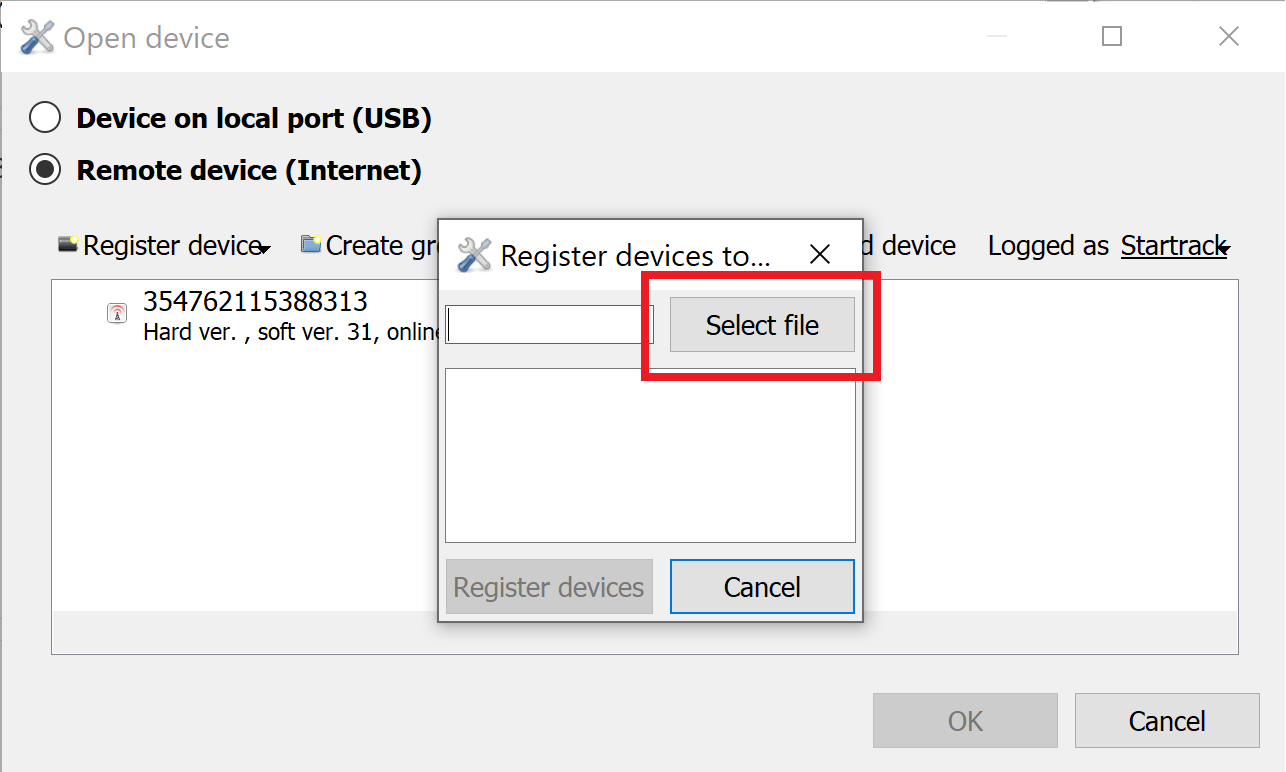
Task: Open the Create group toolbar item
Action: [x=369, y=245]
